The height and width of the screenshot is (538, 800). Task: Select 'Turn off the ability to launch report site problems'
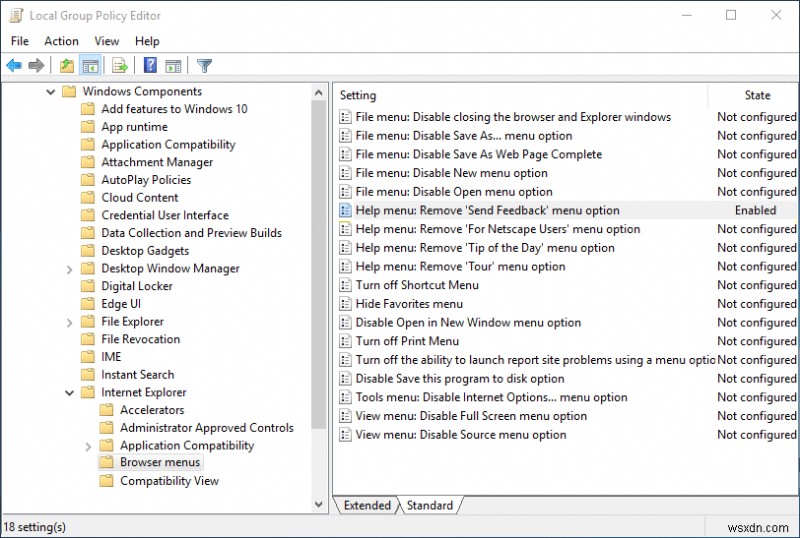(536, 360)
